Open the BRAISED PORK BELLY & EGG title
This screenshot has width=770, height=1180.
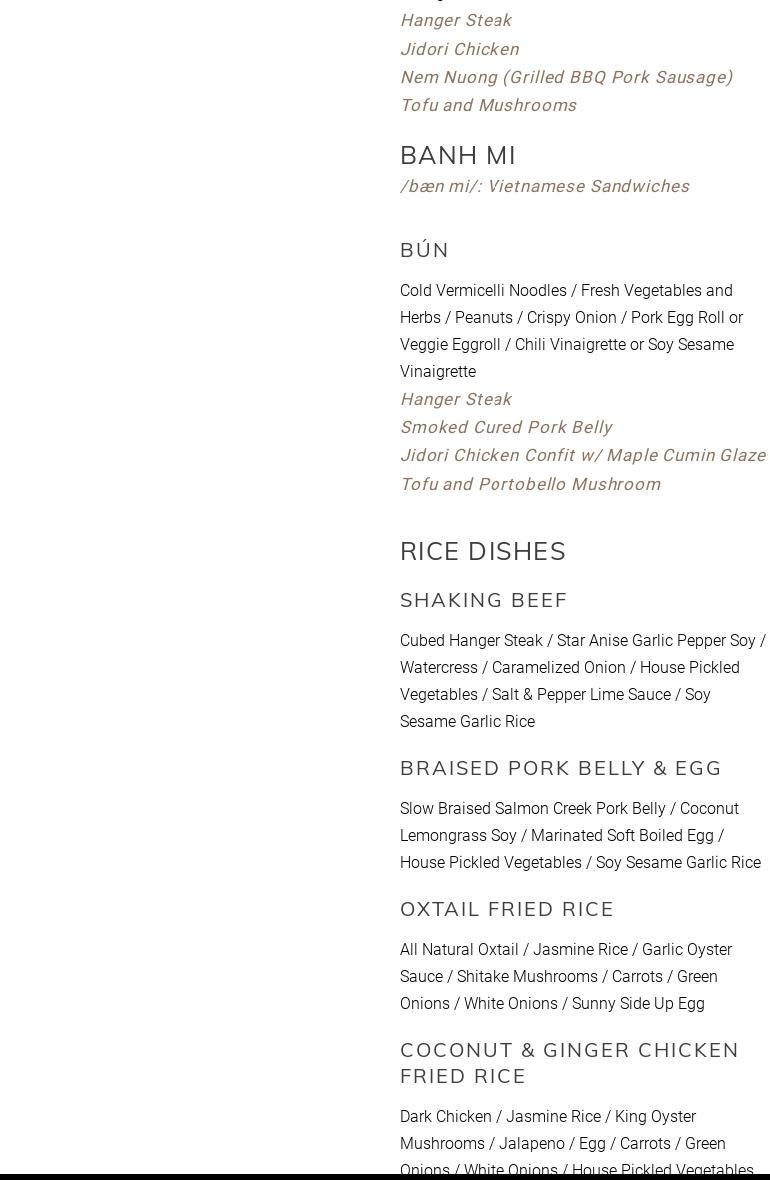pos(561,768)
